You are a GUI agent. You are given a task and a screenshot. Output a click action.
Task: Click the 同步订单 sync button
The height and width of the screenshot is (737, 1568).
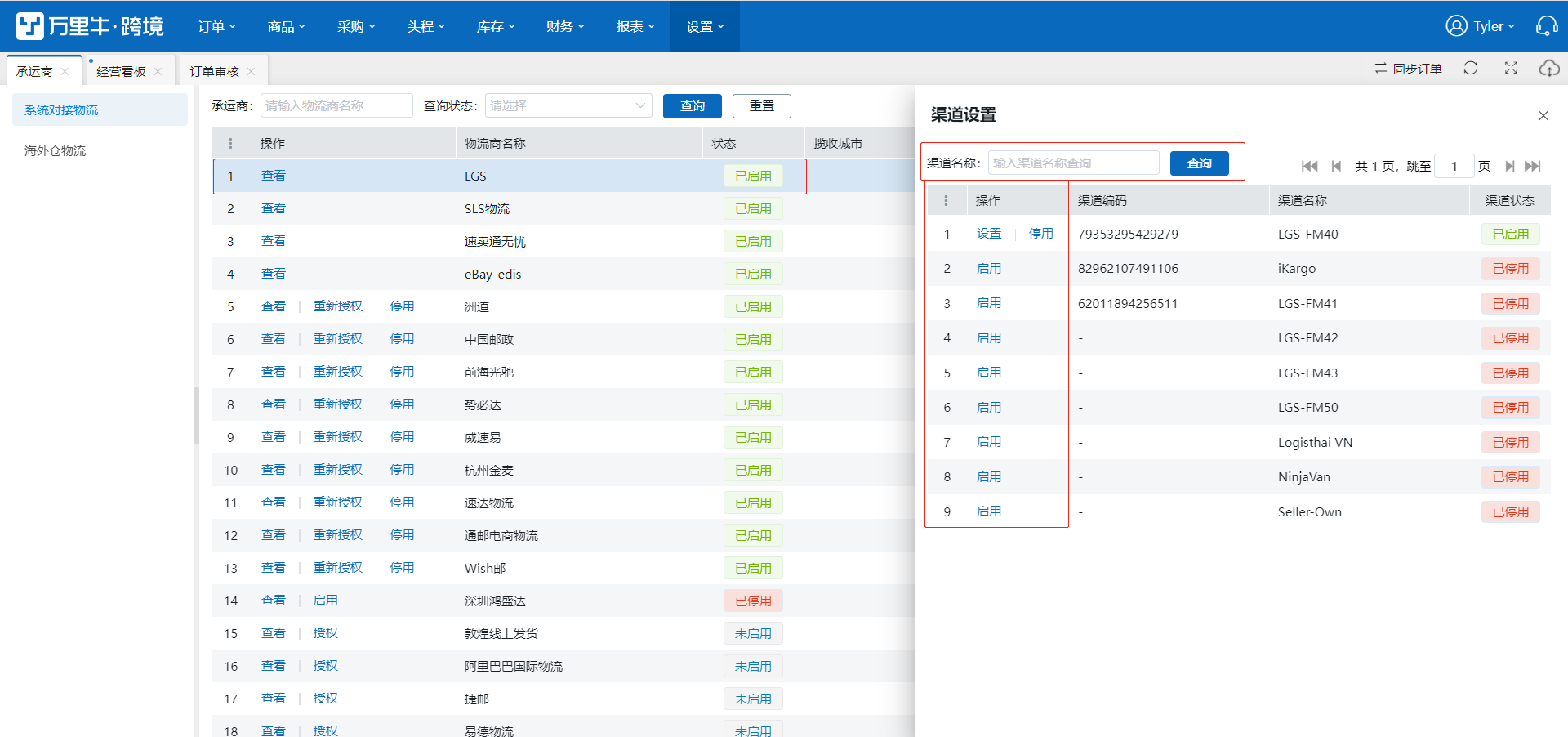point(1408,69)
